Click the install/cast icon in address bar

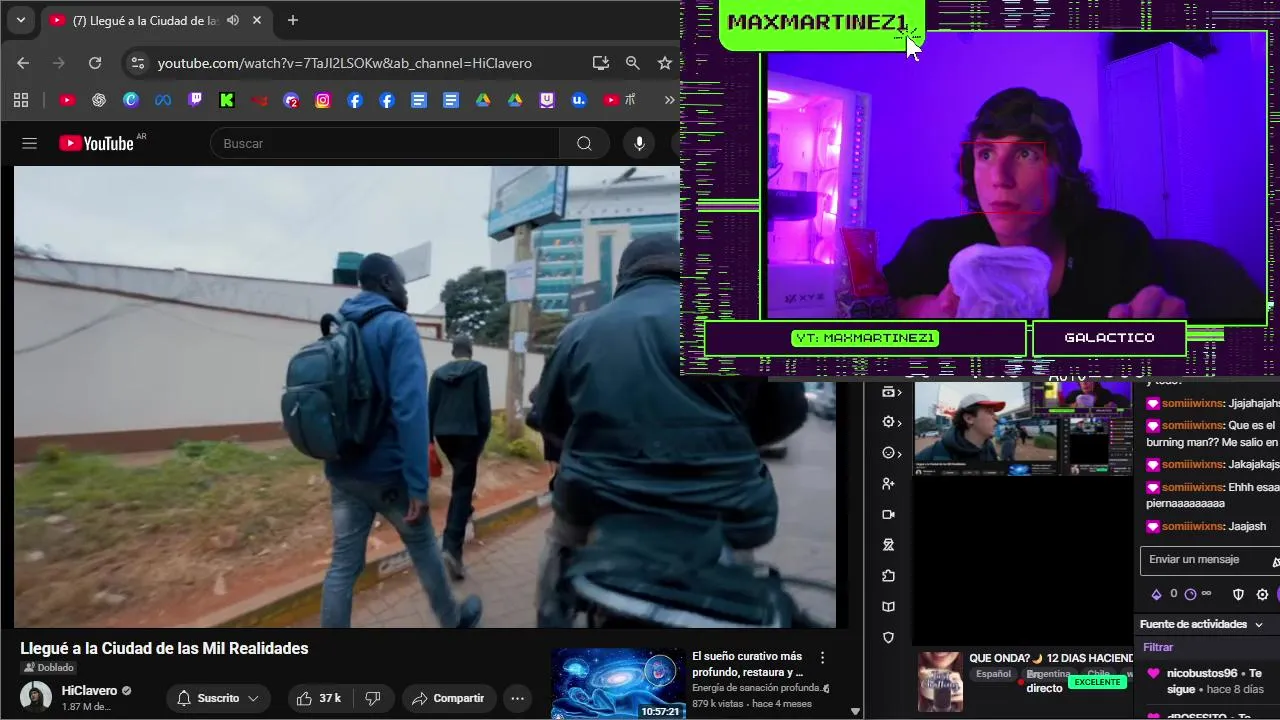pyautogui.click(x=600, y=63)
